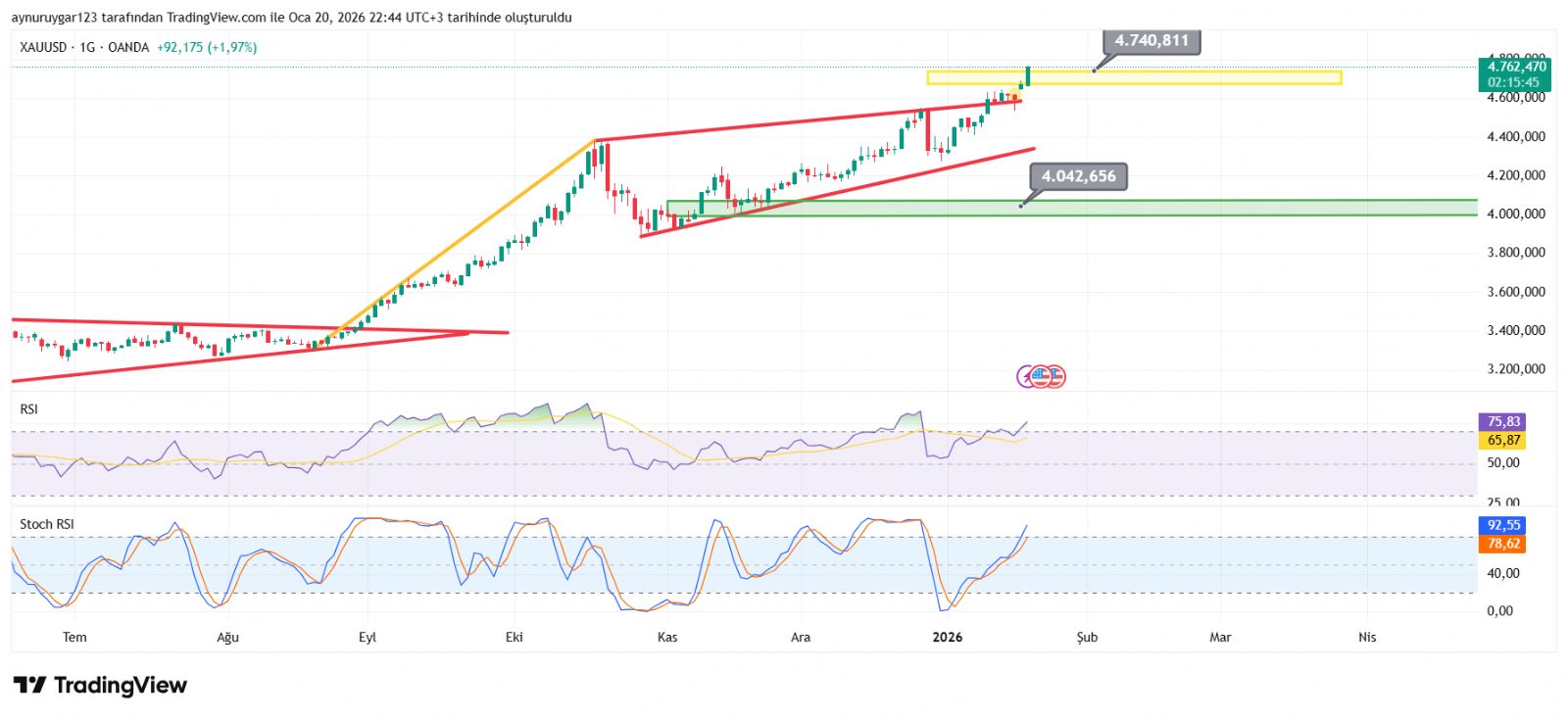Click the Şub month label on time axis
Image resolution: width=1568 pixels, height=718 pixels.
pyautogui.click(x=1087, y=637)
